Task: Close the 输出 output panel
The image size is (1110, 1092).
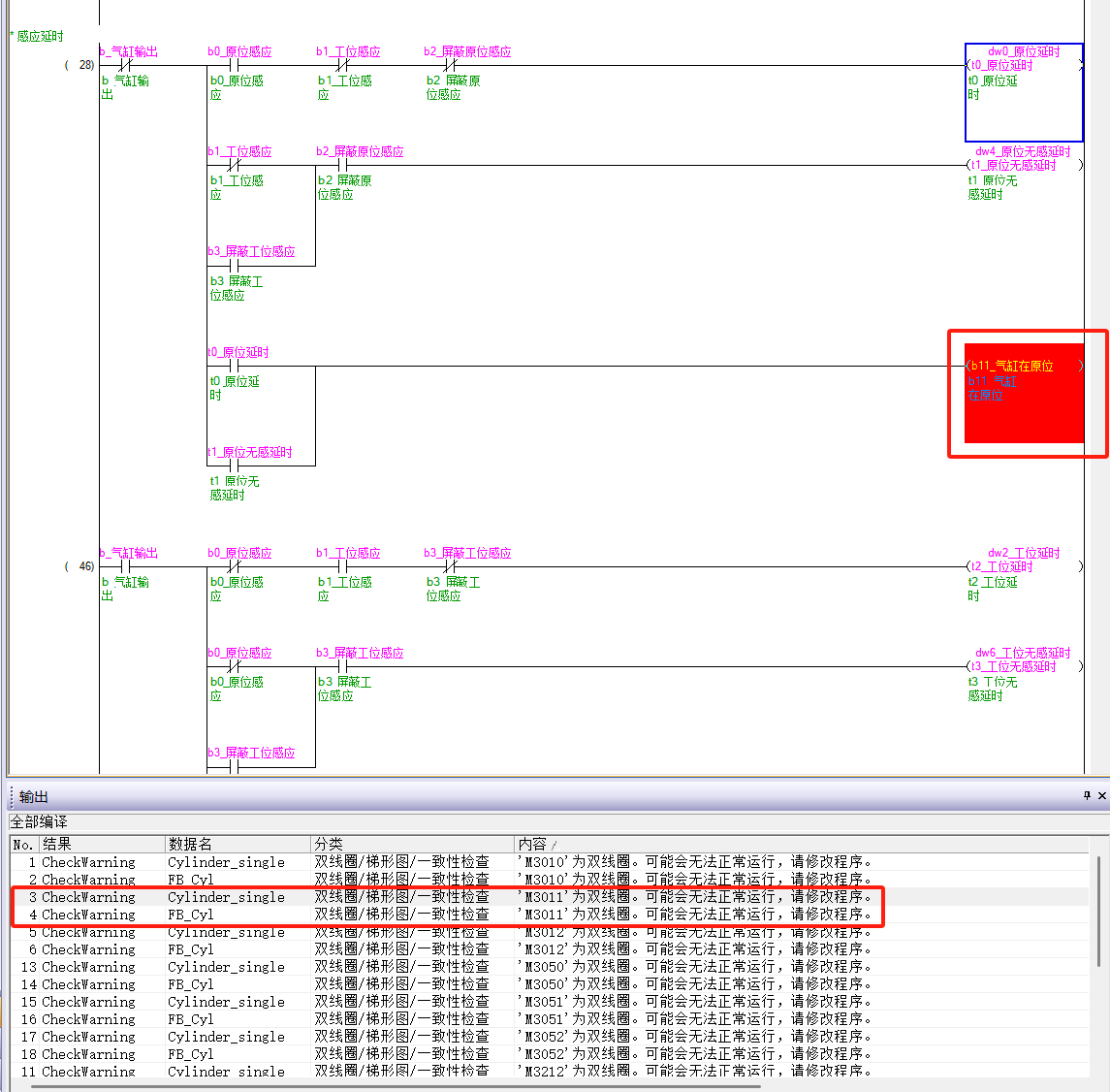Action: (x=1101, y=795)
